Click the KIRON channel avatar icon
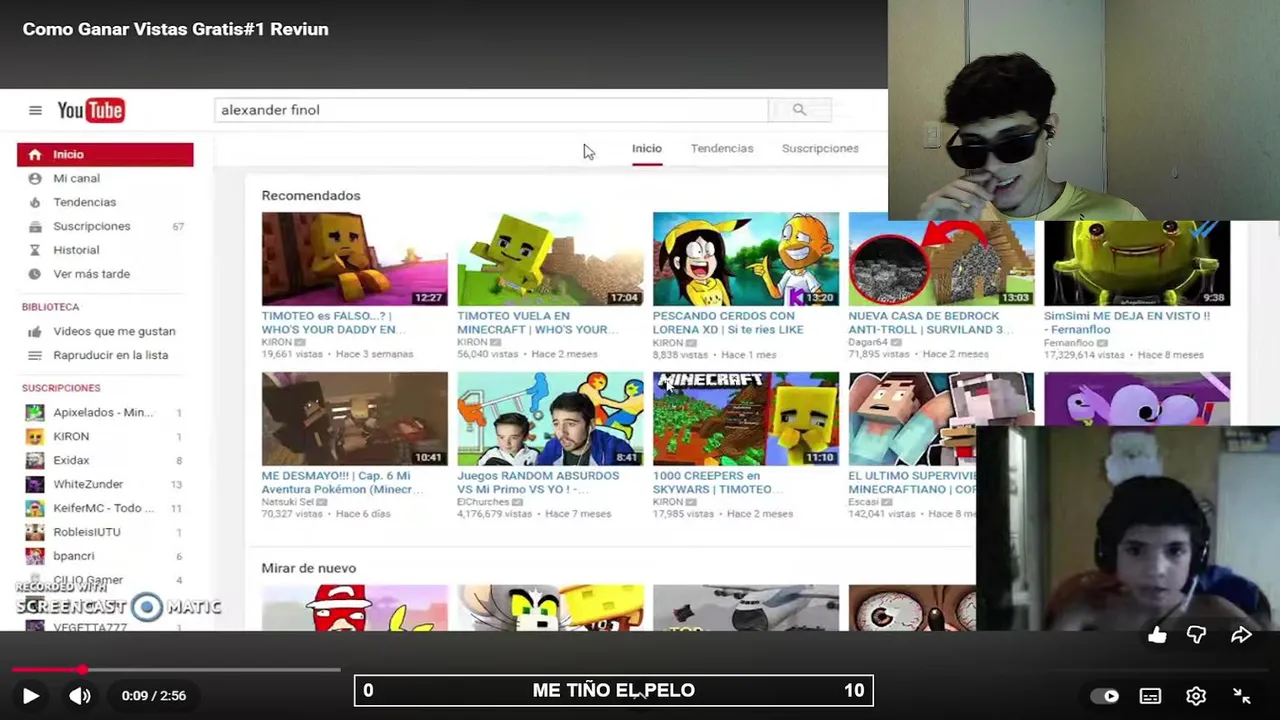The image size is (1280, 720). (x=35, y=436)
